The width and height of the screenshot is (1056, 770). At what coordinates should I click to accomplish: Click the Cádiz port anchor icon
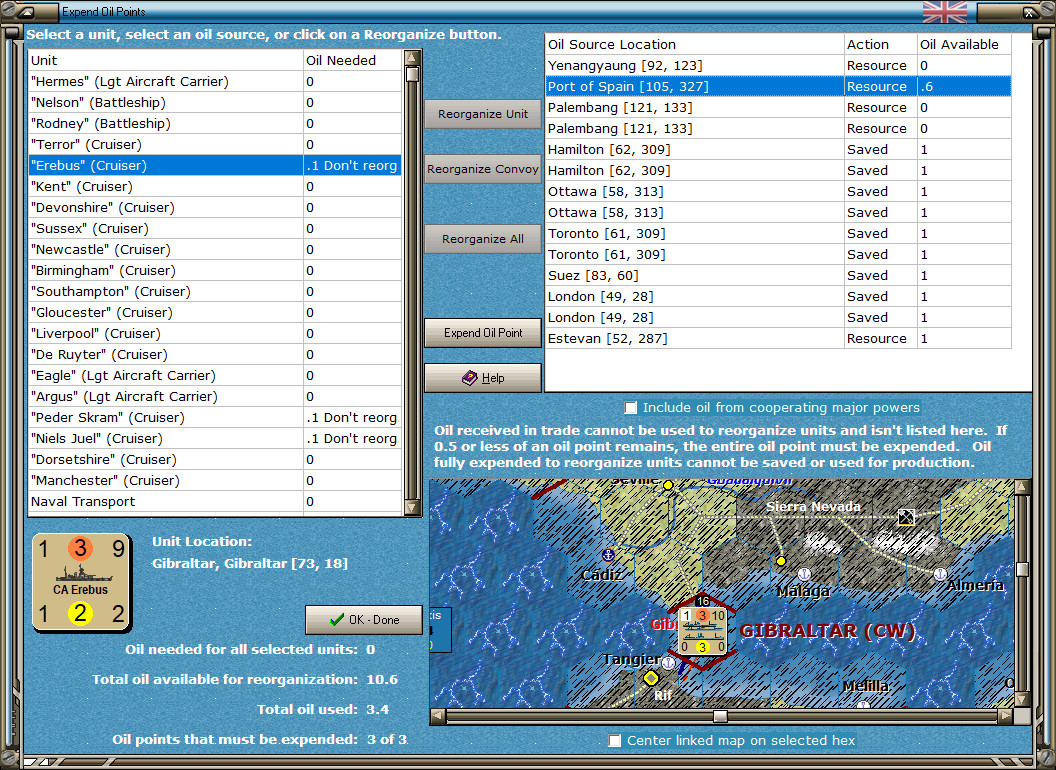click(x=607, y=554)
